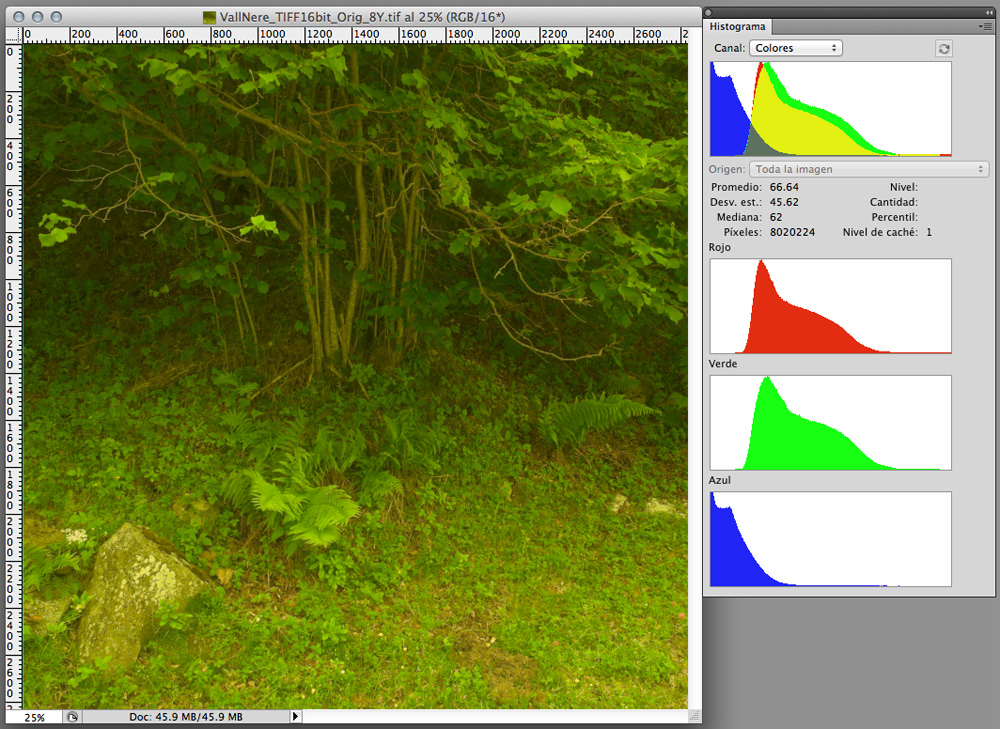Select the Histograma tab
Viewport: 1000px width, 729px height.
click(739, 27)
